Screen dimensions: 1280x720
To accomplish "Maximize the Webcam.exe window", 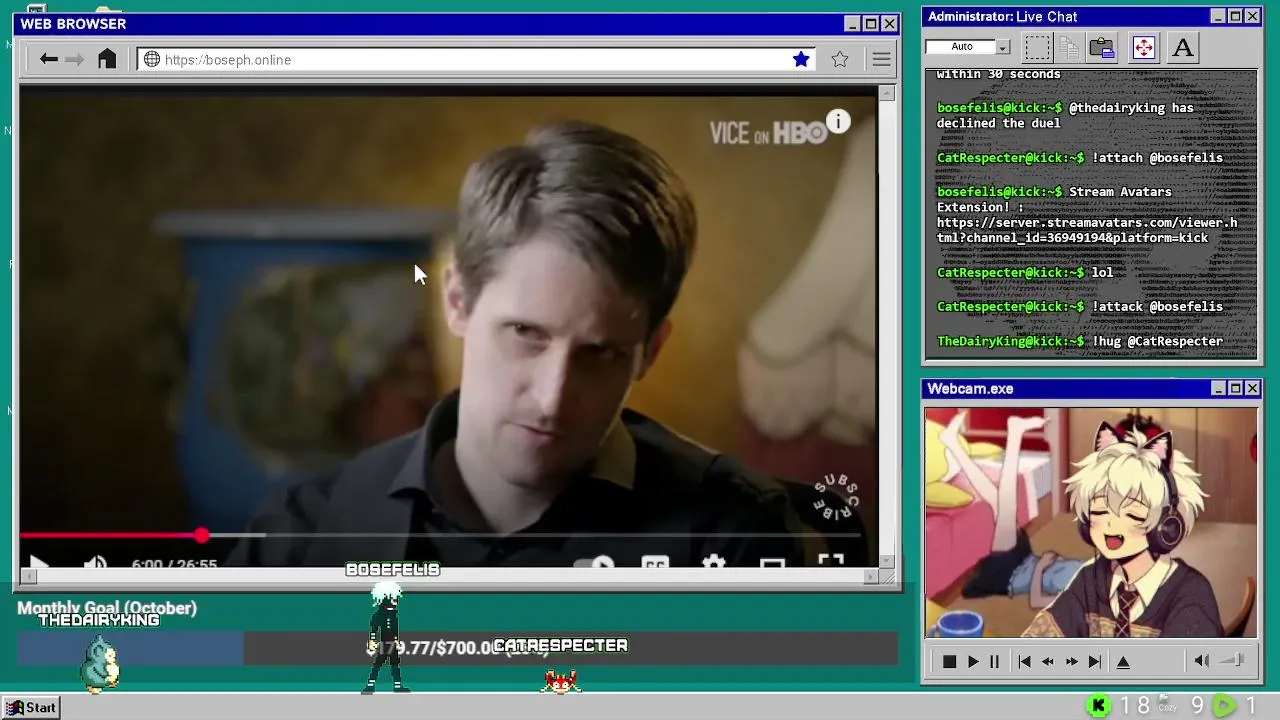I will (x=1235, y=388).
